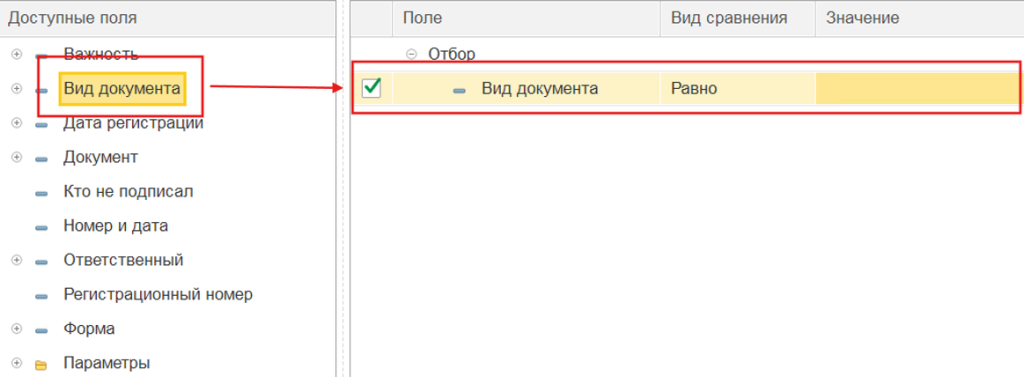This screenshot has height=377, width=1024.
Task: Click the Номер и дата field icon
Action: point(41,227)
